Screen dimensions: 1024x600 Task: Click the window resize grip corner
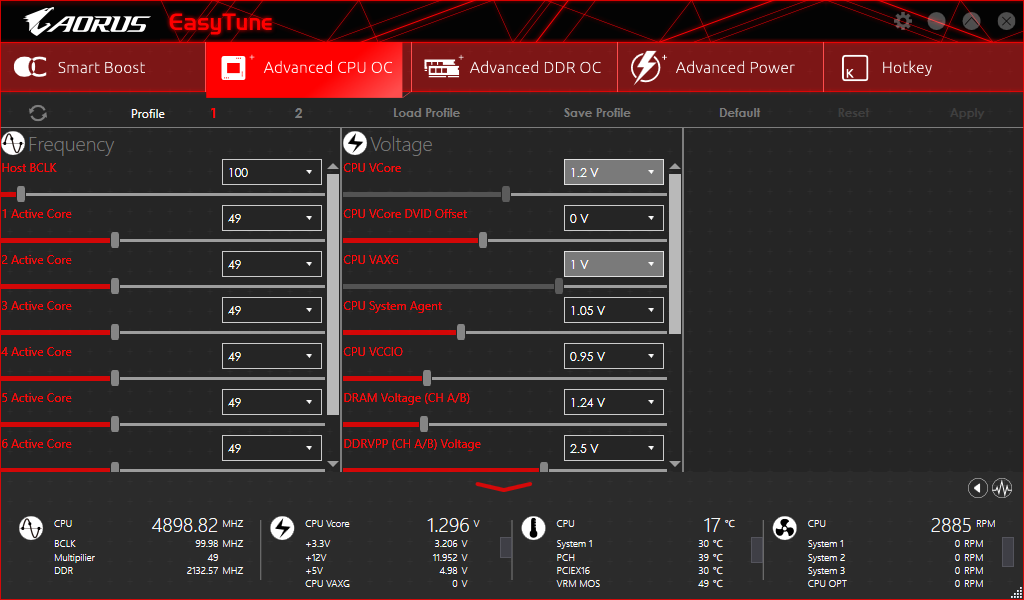click(x=1016, y=592)
